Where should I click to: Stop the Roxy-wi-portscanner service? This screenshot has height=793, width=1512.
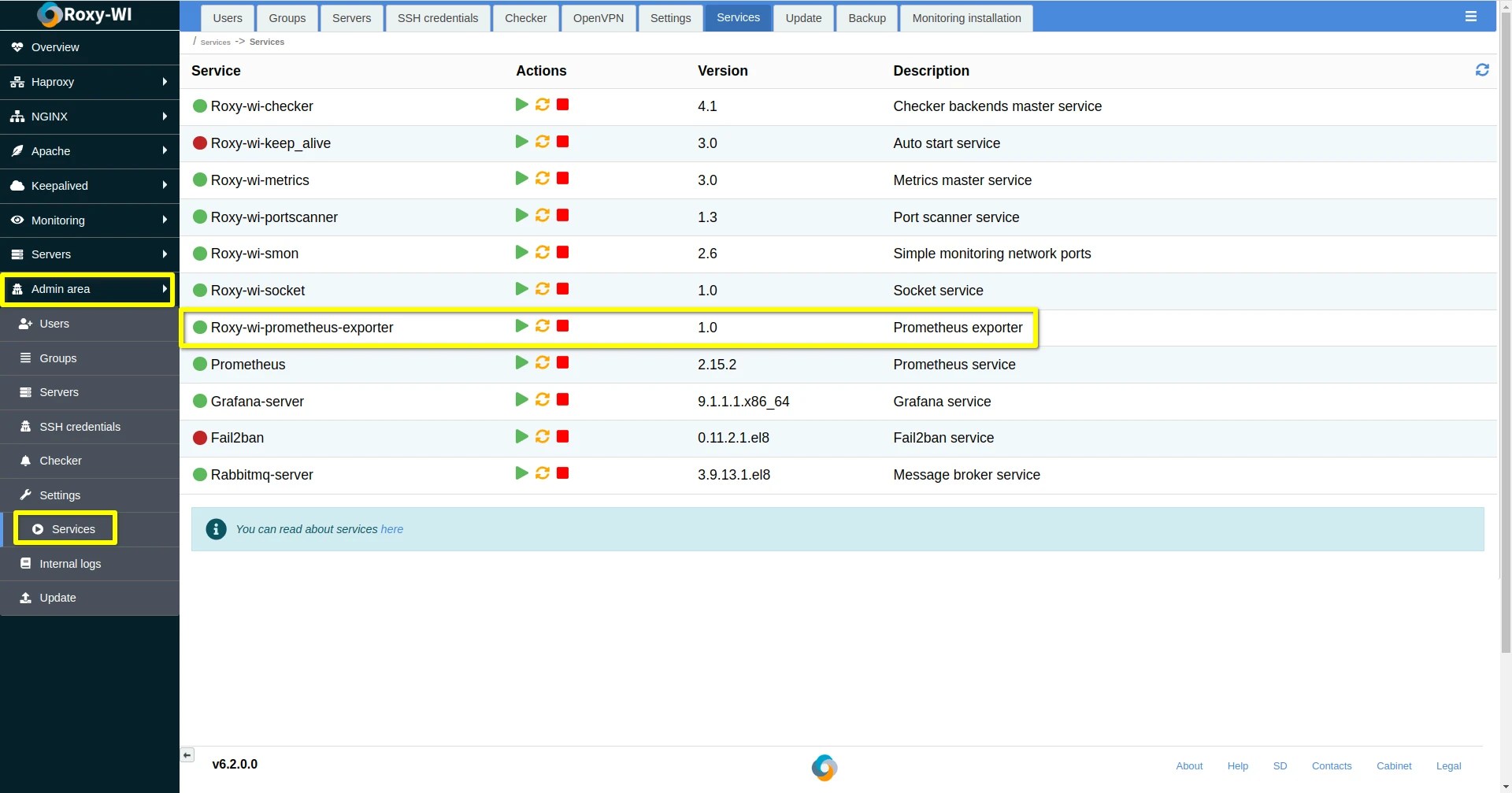tap(562, 216)
